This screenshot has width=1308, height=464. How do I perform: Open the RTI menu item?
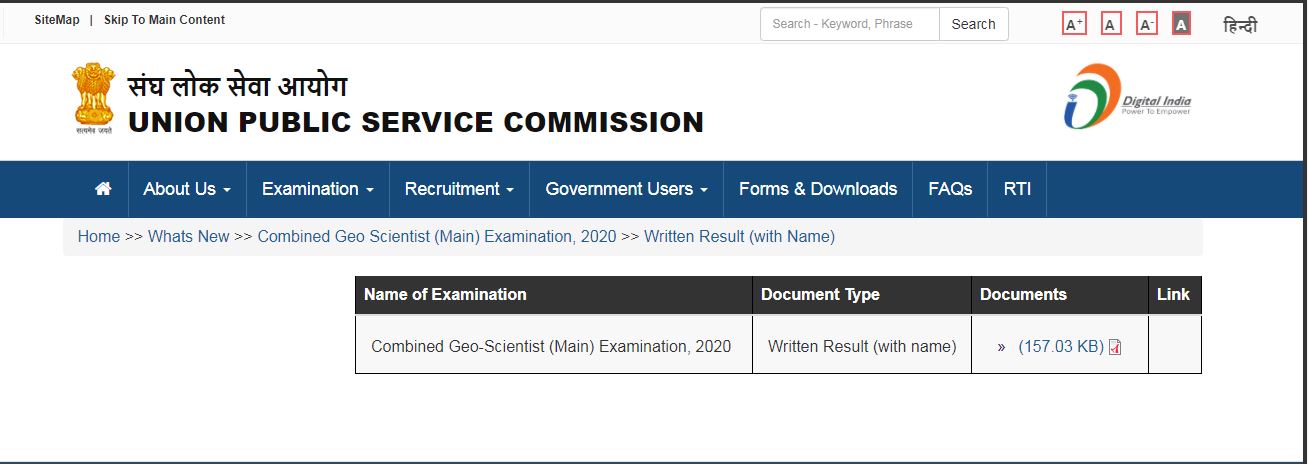tap(1017, 189)
